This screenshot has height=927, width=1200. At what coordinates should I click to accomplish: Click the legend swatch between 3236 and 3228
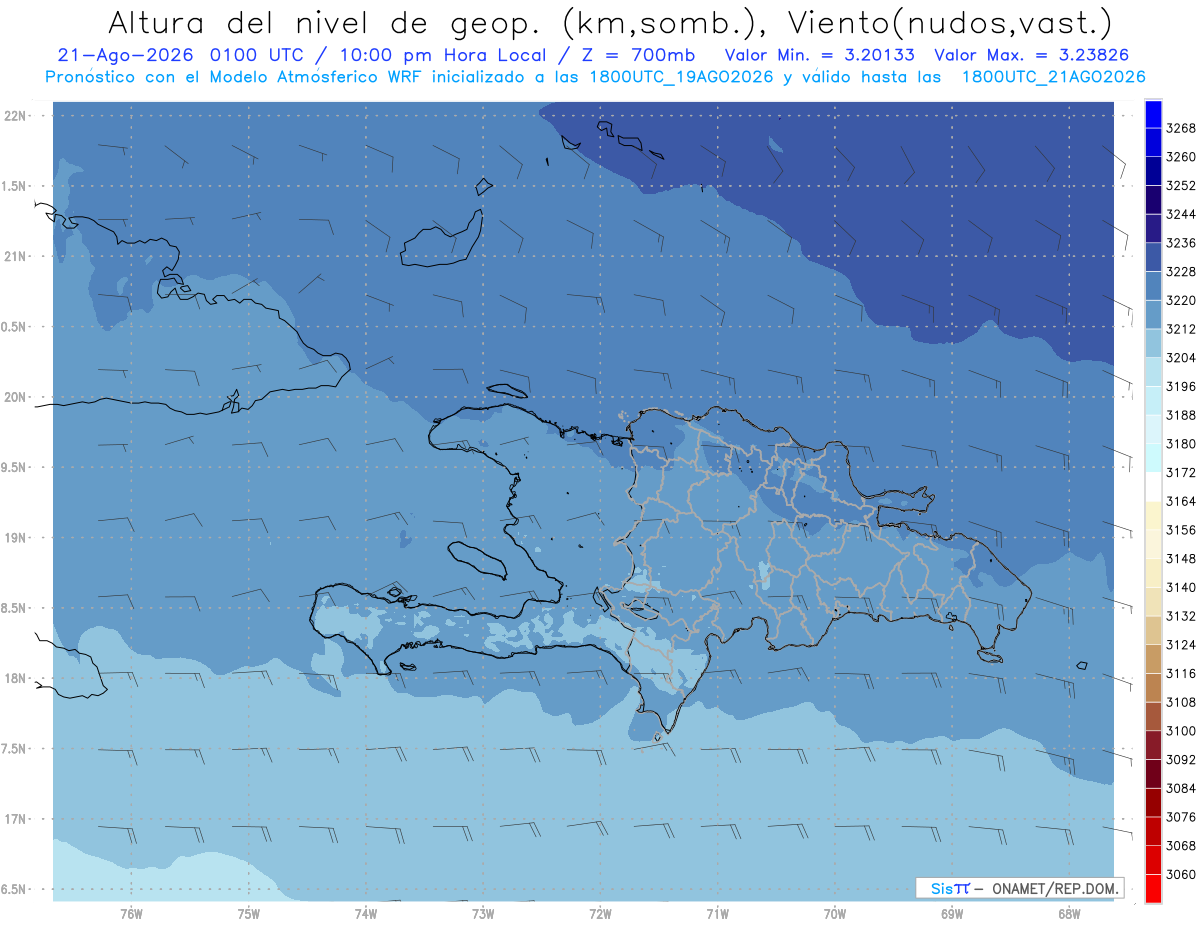[x=1153, y=257]
